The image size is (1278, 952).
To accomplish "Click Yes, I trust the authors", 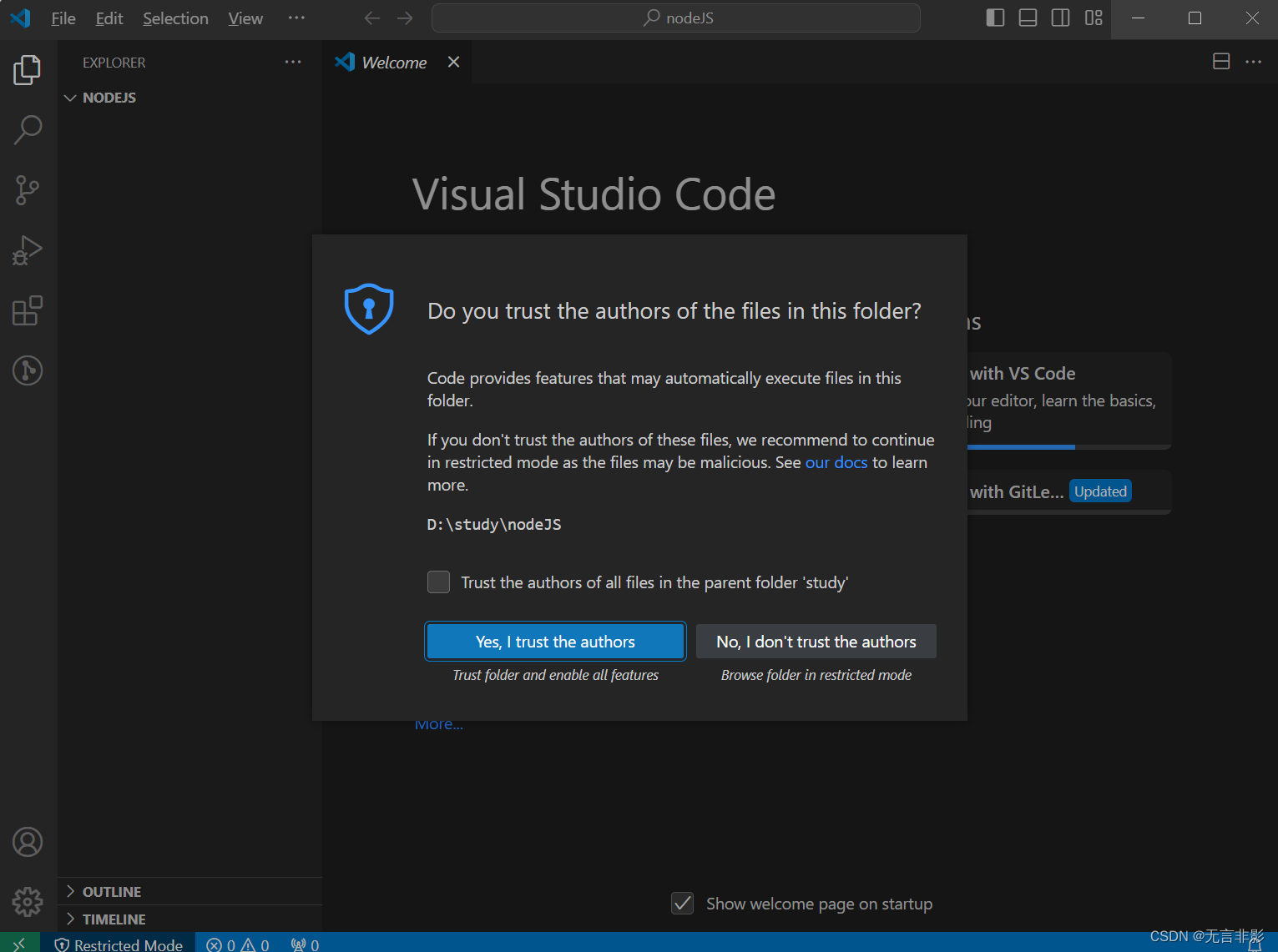I will [x=555, y=642].
